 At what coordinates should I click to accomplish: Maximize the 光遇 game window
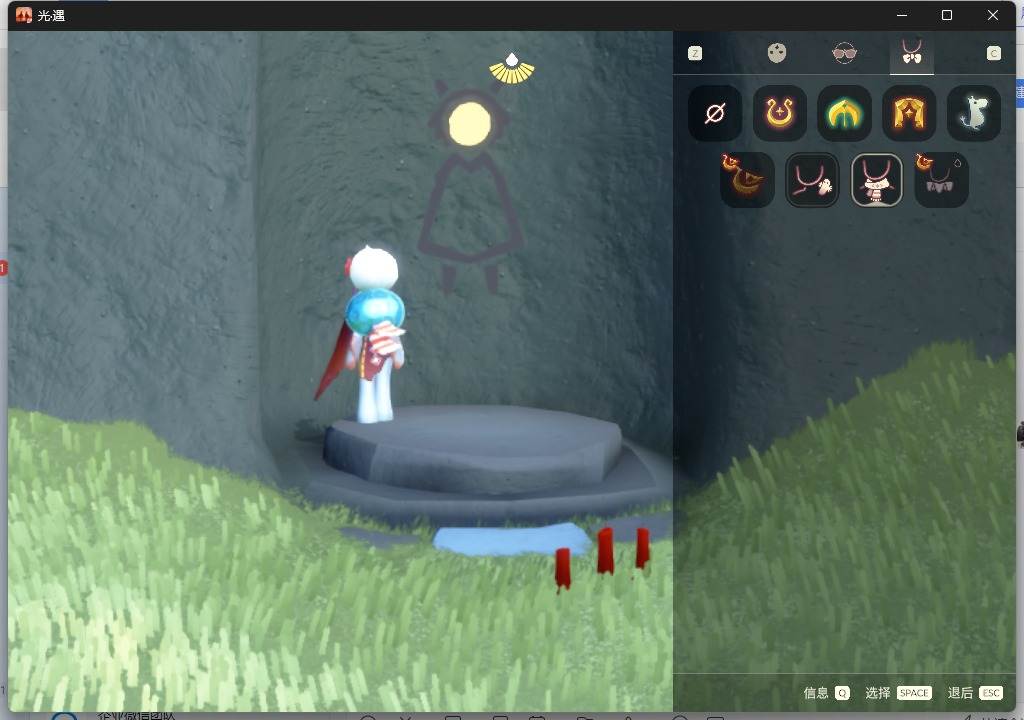tap(946, 15)
